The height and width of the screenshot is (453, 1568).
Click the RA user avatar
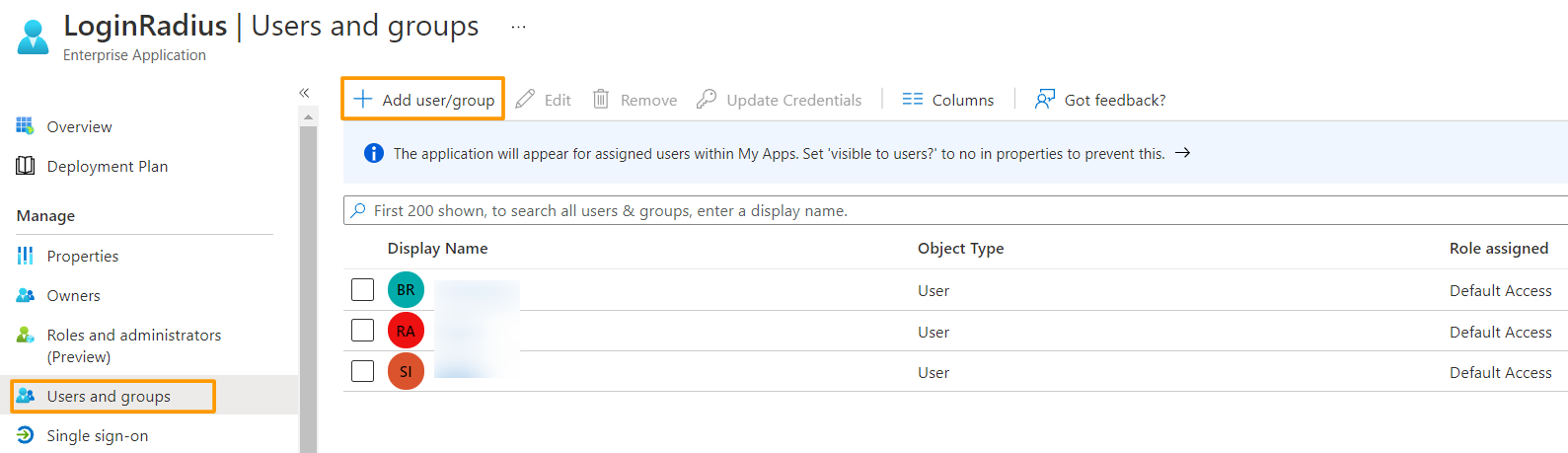406,331
